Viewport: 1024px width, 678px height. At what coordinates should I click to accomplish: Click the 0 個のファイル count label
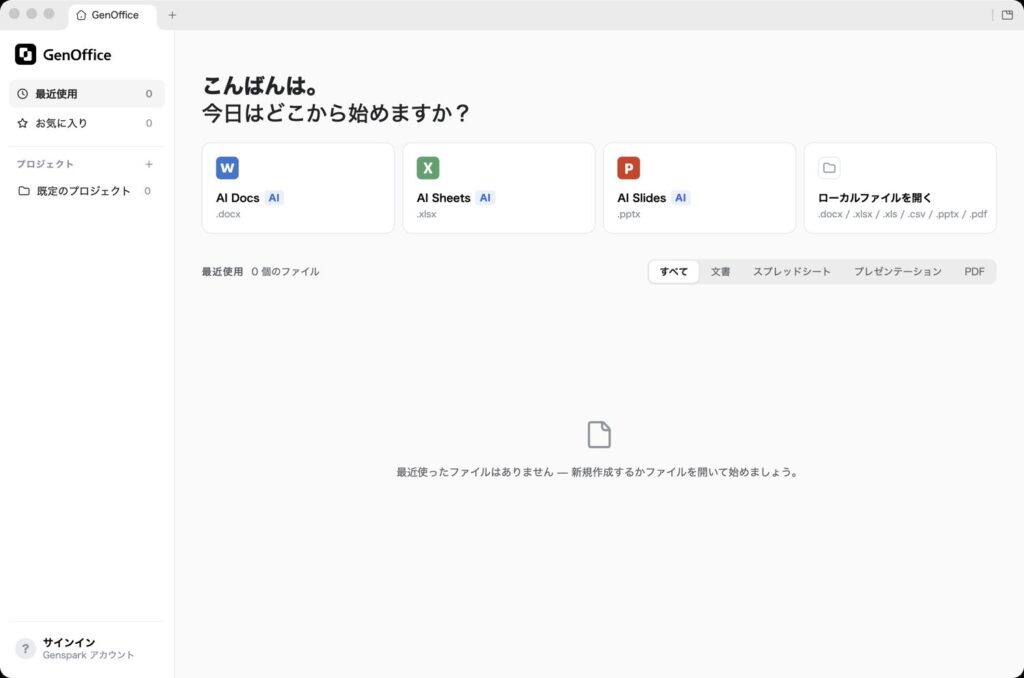pos(285,272)
